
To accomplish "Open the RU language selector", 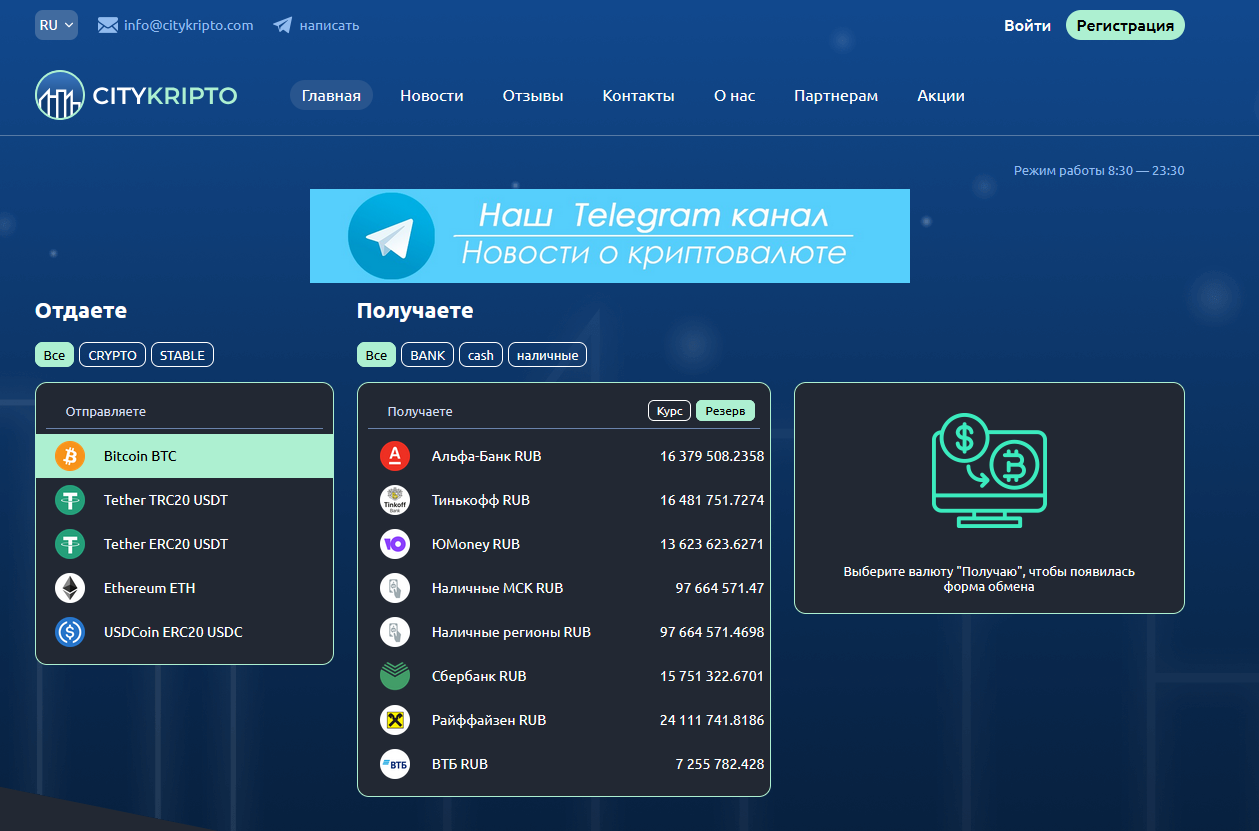I will tap(56, 24).
